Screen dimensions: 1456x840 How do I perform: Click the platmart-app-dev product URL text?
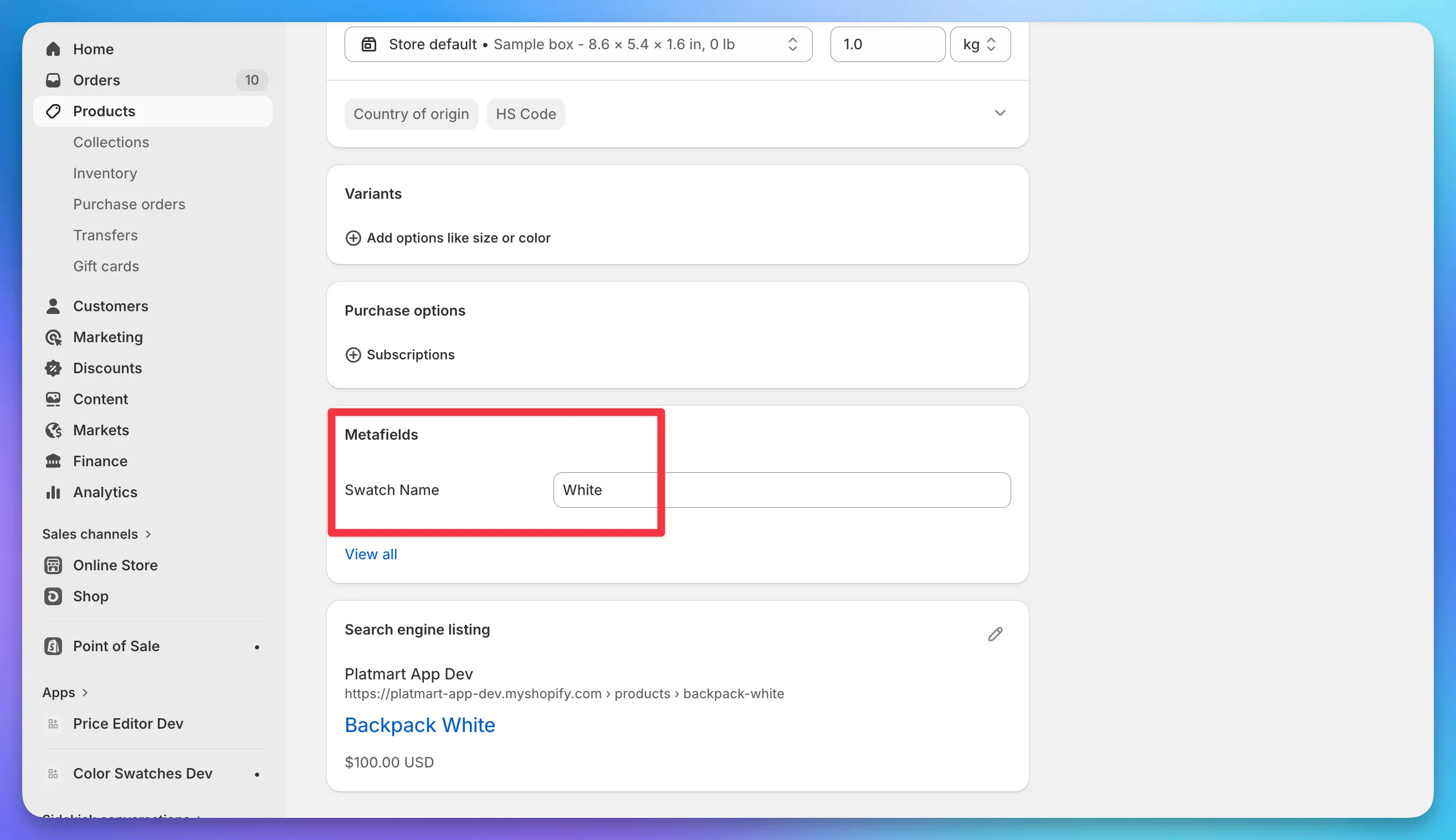564,694
